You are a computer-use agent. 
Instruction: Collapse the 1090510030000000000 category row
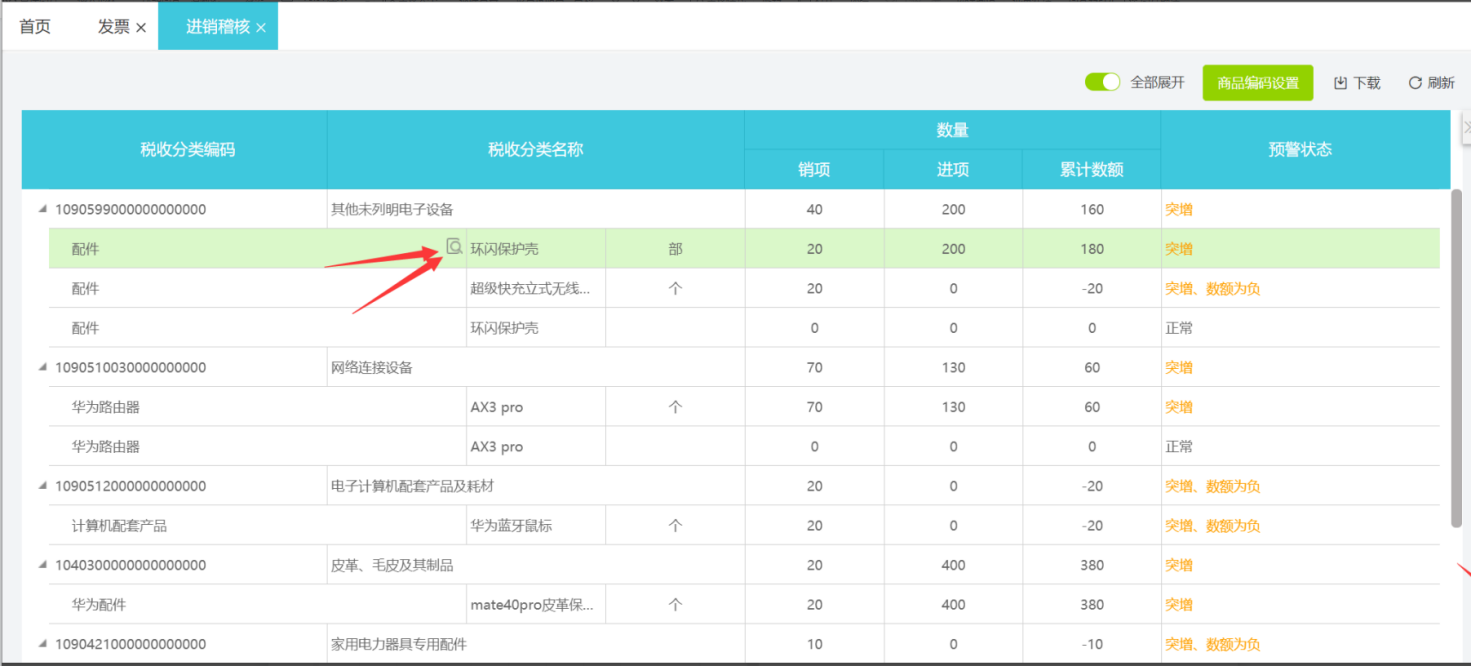(x=42, y=367)
